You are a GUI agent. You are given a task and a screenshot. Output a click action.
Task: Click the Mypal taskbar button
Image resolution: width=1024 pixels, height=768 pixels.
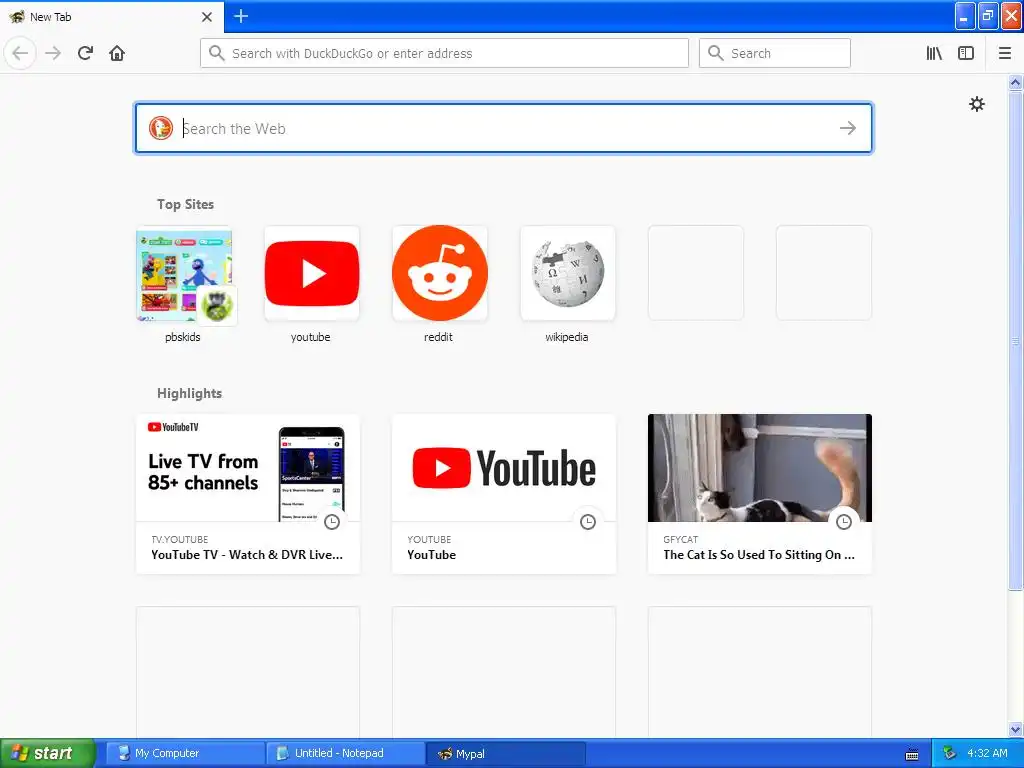(505, 753)
